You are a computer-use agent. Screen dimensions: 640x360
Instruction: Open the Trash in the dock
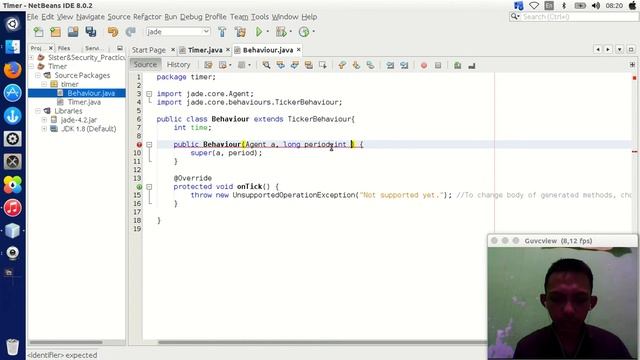(x=13, y=347)
